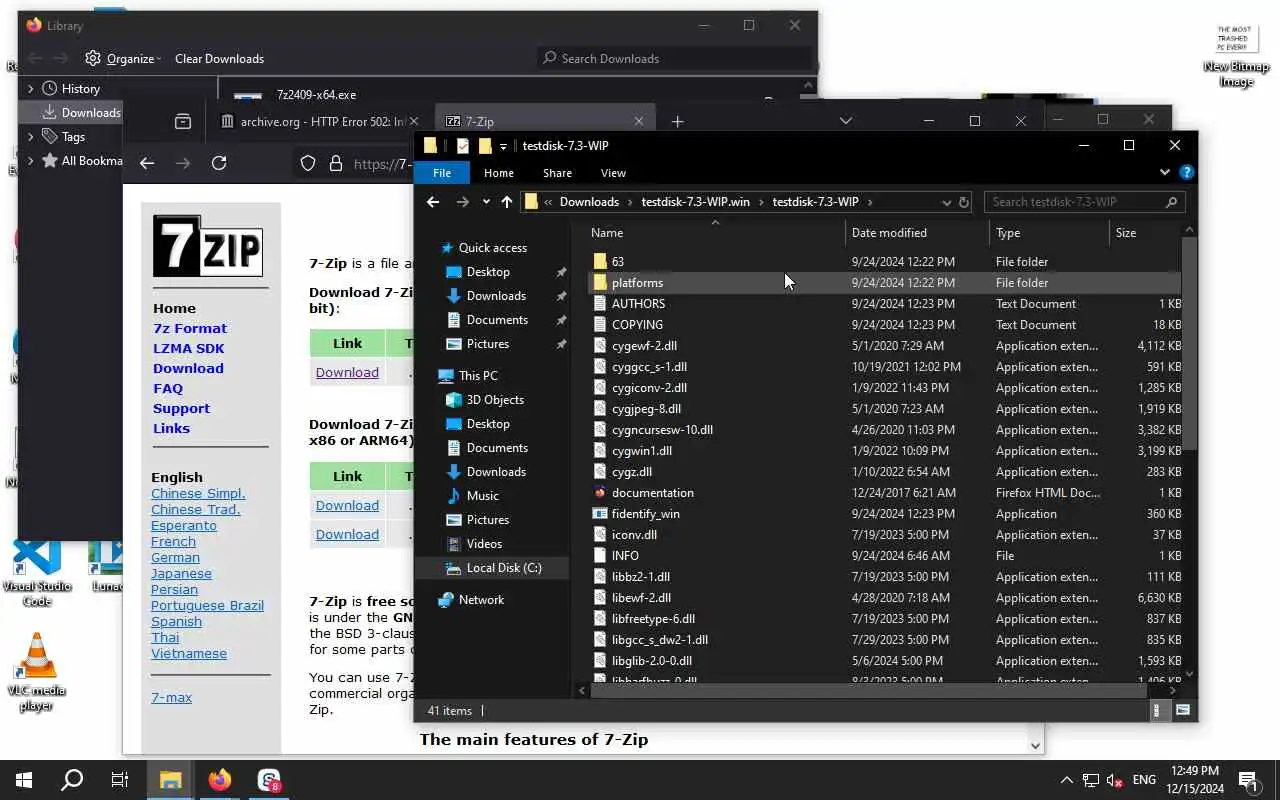Select cygewf-2.dll file
Viewport: 1280px width, 800px height.
(644, 346)
